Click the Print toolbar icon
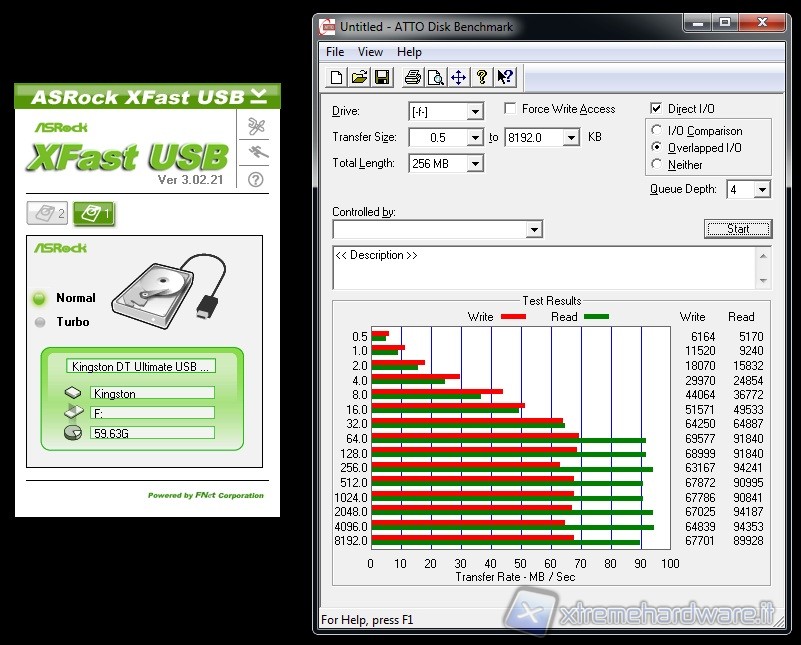Viewport: 801px width, 645px height. coord(412,77)
